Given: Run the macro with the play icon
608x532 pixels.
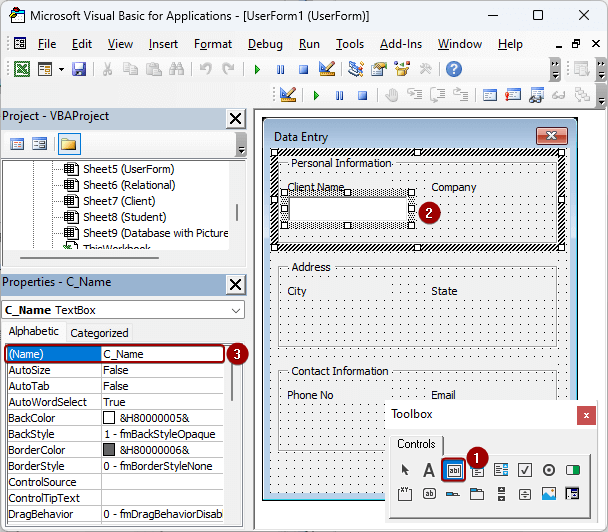Looking at the screenshot, I should (257, 69).
